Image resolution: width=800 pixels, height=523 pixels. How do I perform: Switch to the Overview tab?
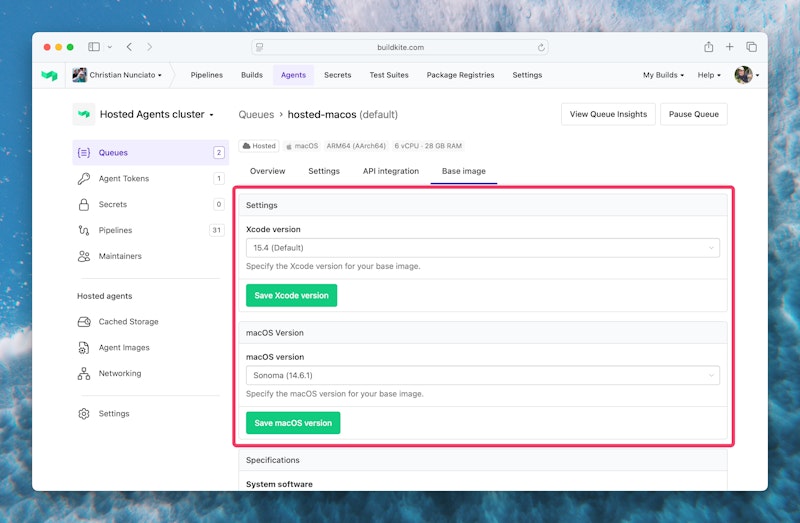267,171
